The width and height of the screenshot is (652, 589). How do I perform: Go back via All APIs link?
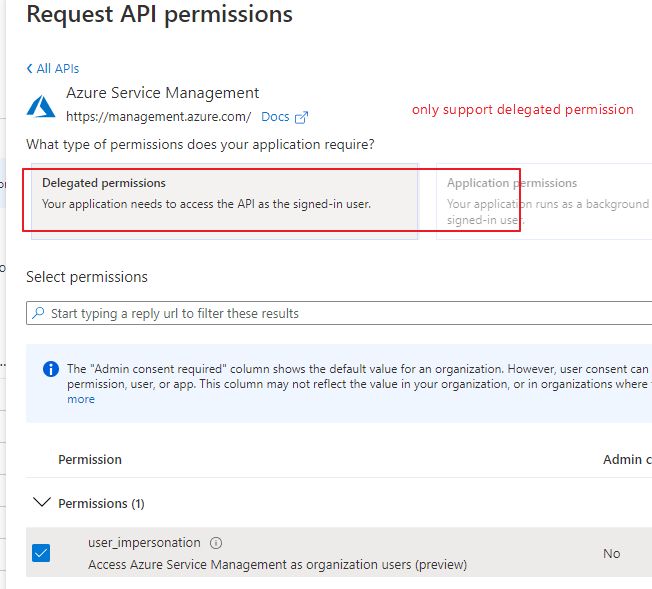tap(53, 69)
